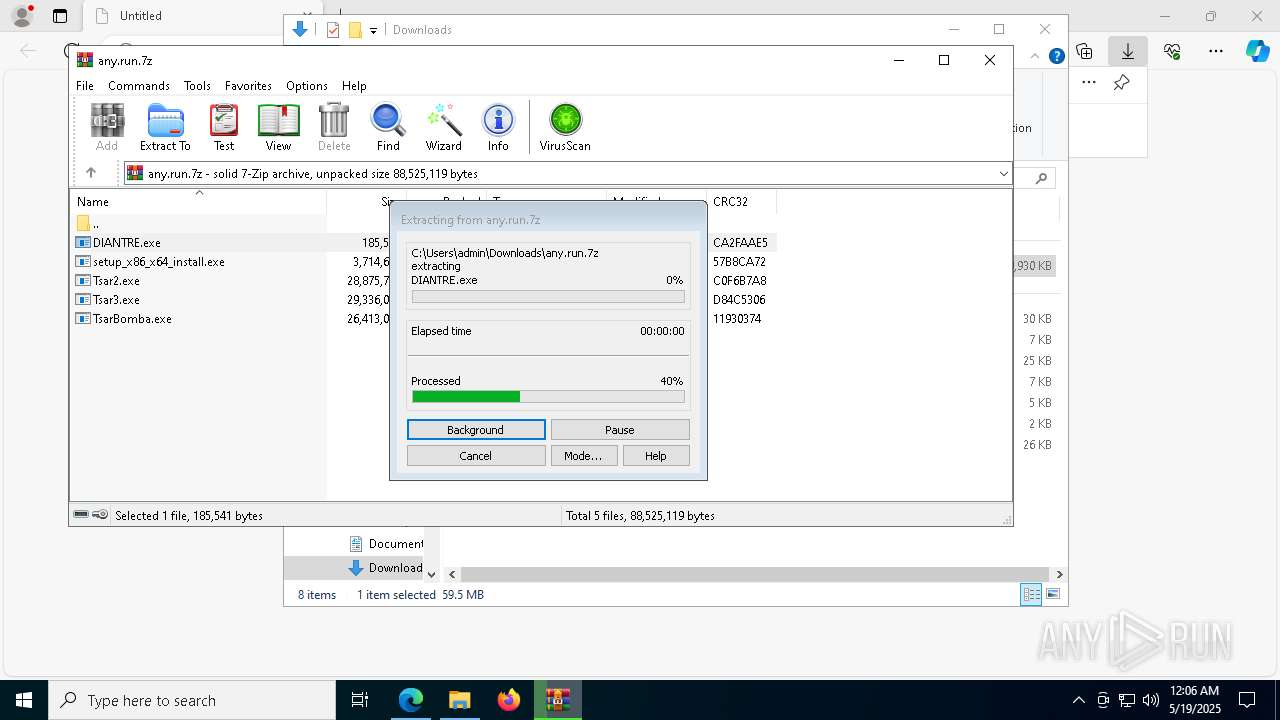
Task: Click the WinRAR title bar app icon
Action: [85, 60]
